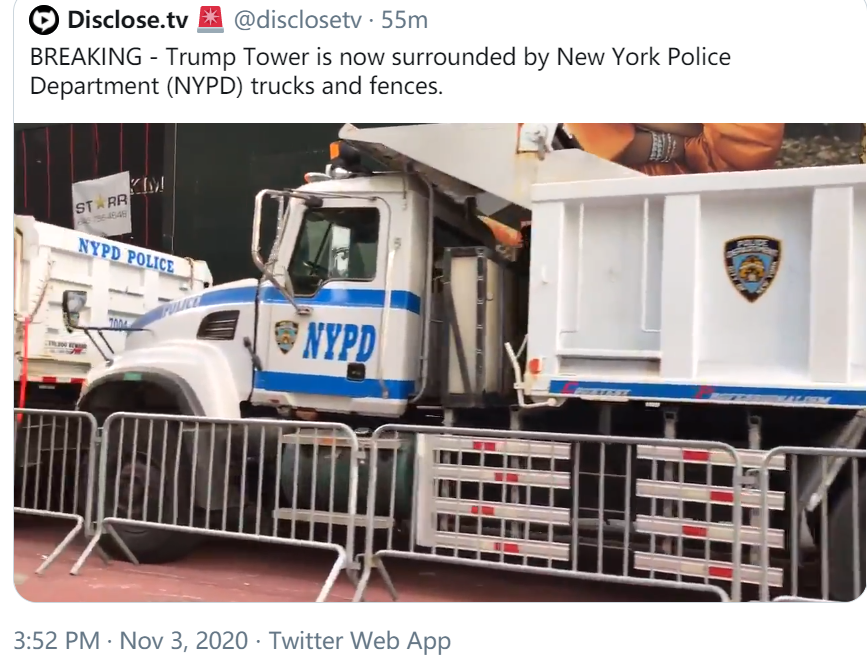This screenshot has height=660, width=867.
Task: Open the Disclose.tv profile avatar
Action: tap(44, 20)
